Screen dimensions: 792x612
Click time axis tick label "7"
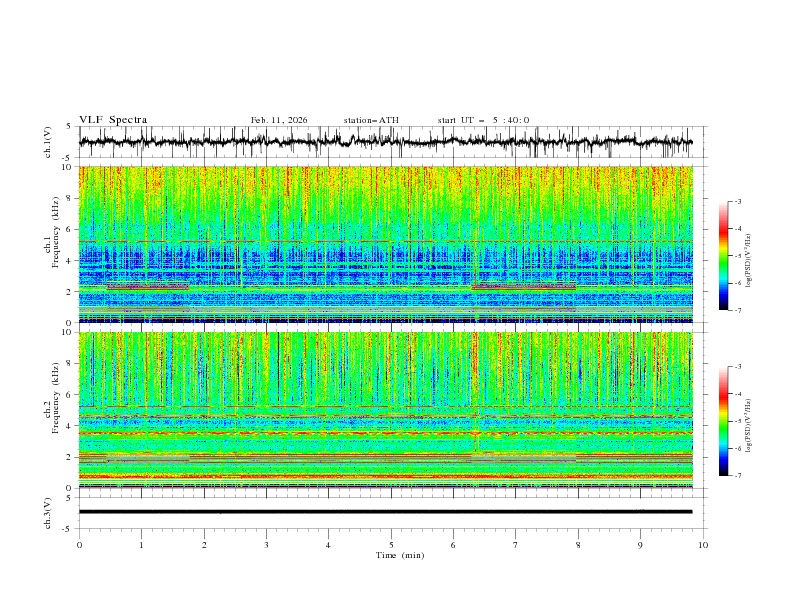click(516, 545)
